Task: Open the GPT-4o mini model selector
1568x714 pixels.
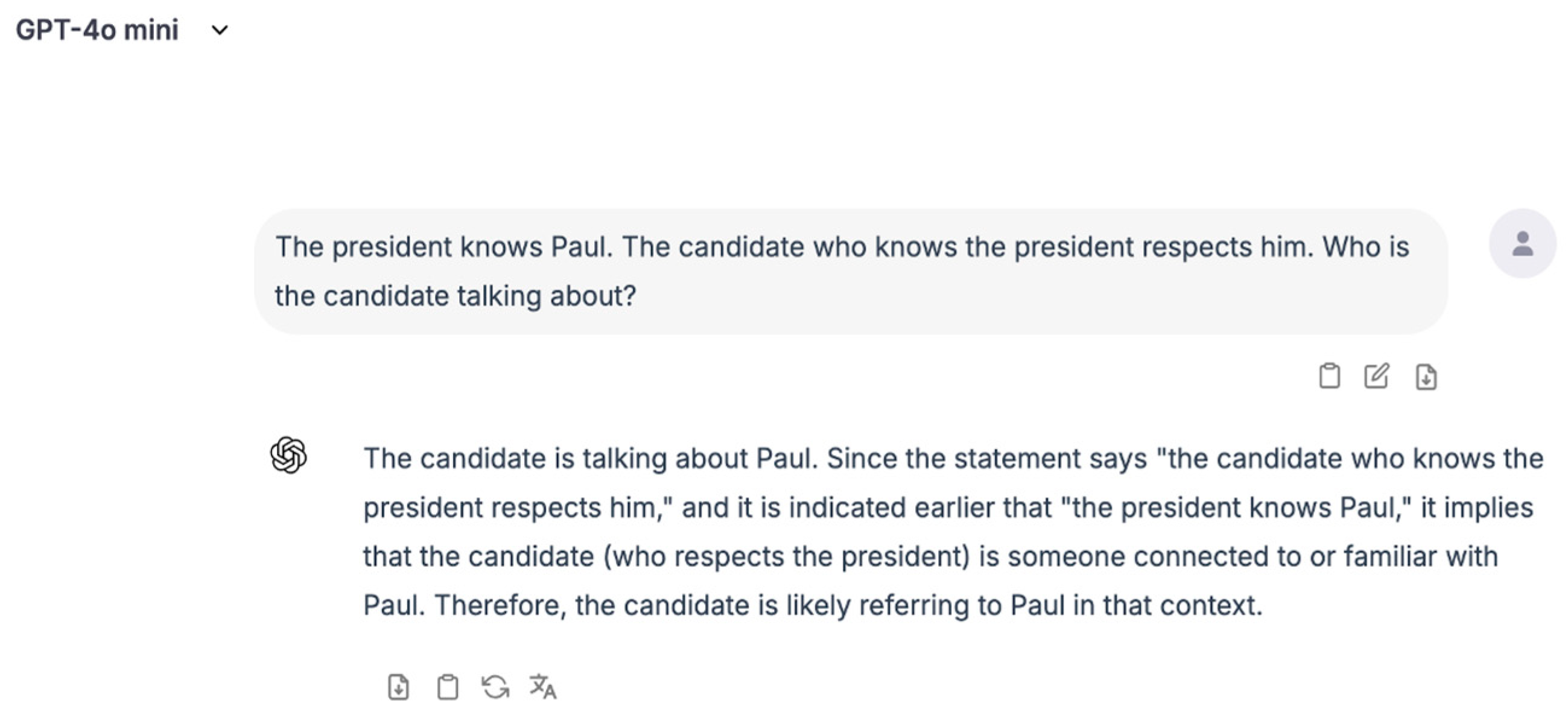Action: tap(97, 30)
